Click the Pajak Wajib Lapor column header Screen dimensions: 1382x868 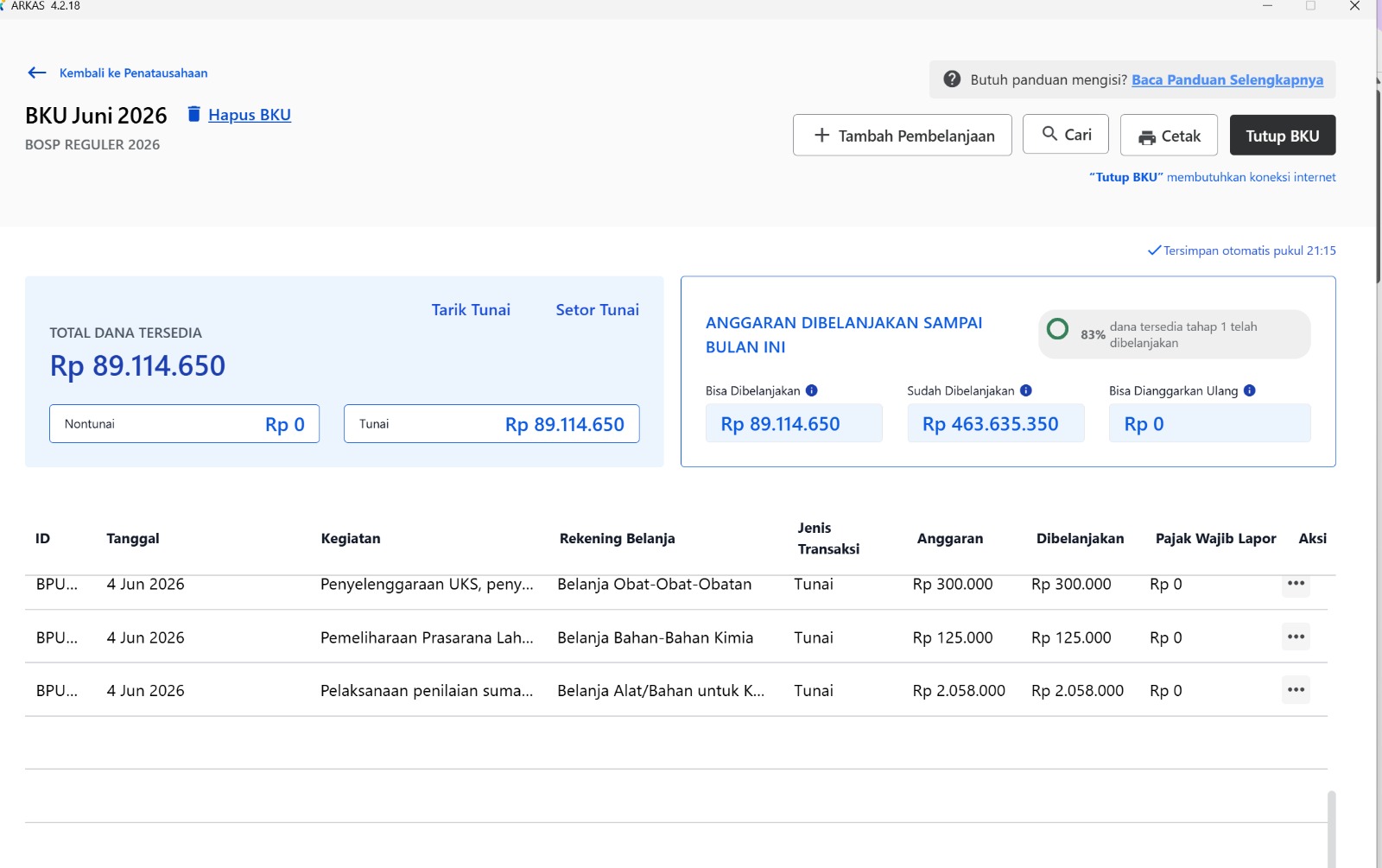(x=1215, y=538)
